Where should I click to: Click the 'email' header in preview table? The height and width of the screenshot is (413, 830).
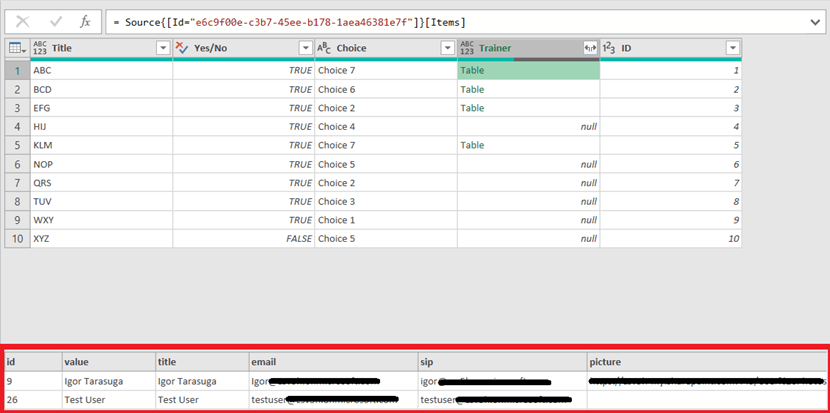click(x=333, y=362)
